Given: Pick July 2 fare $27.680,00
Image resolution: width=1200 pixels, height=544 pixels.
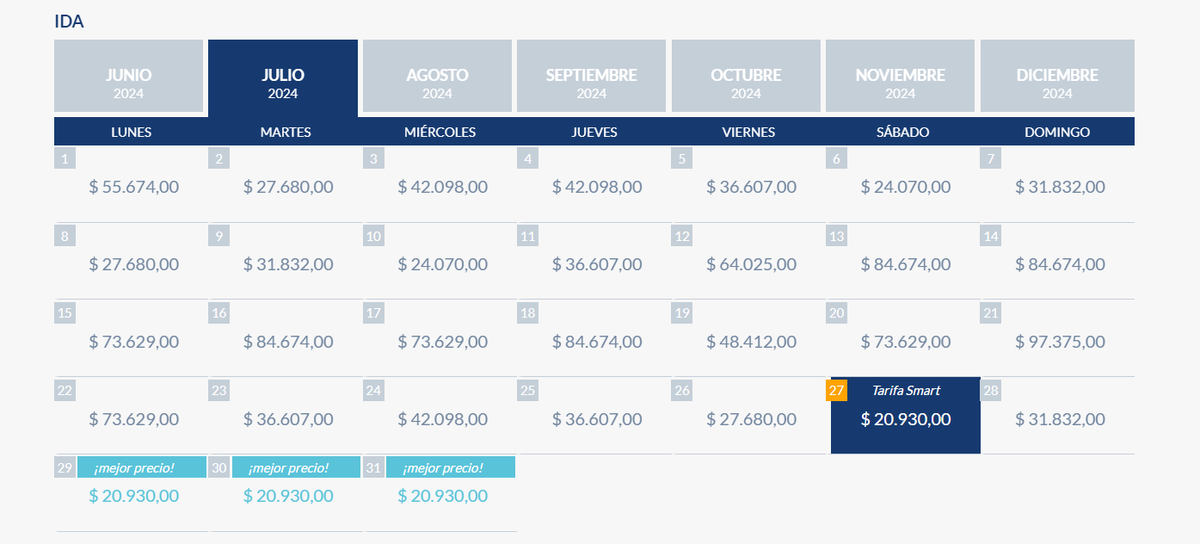Looking at the screenshot, I should click(288, 186).
